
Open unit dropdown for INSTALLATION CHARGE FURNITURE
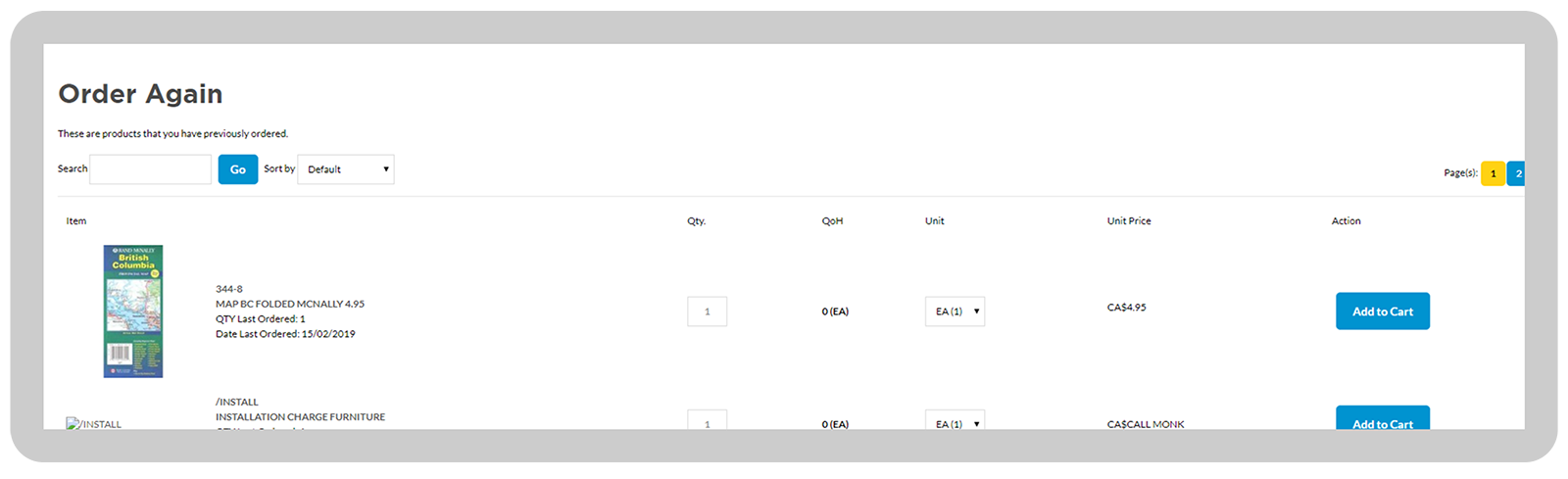[x=955, y=420]
